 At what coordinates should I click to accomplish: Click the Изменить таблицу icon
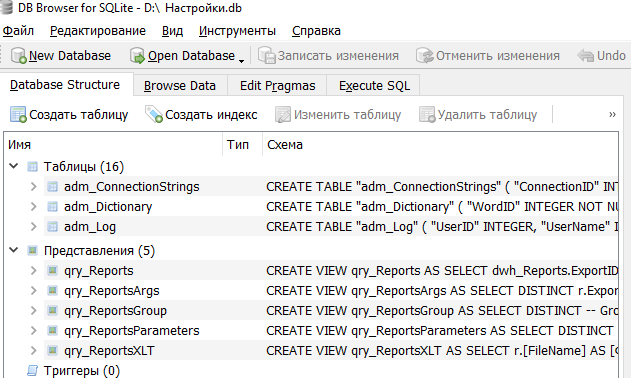coord(283,115)
